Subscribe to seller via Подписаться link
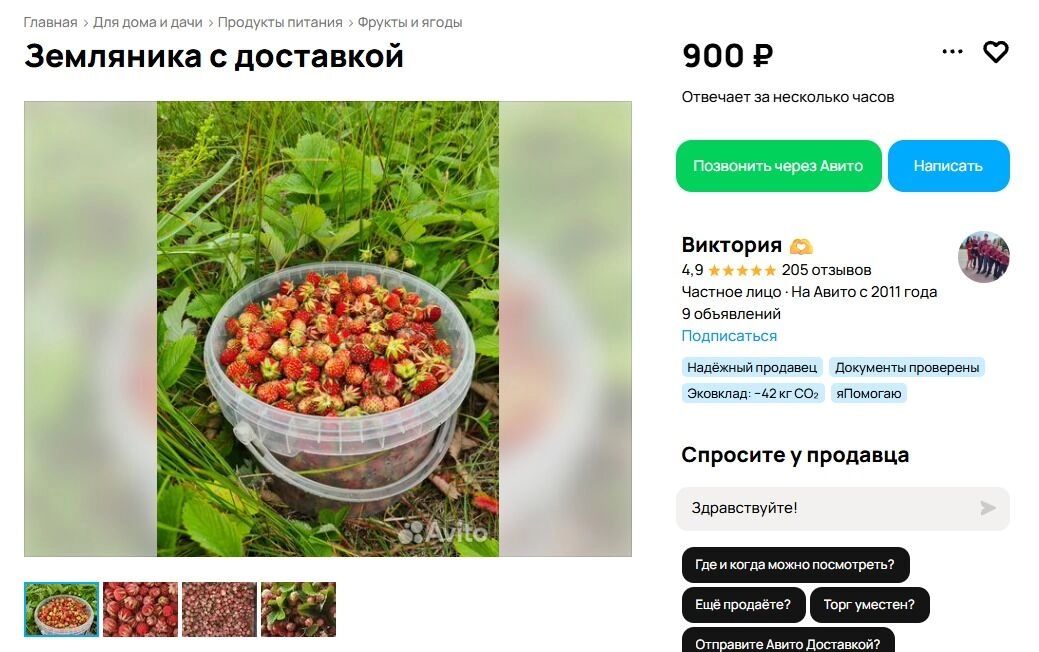 [x=729, y=336]
